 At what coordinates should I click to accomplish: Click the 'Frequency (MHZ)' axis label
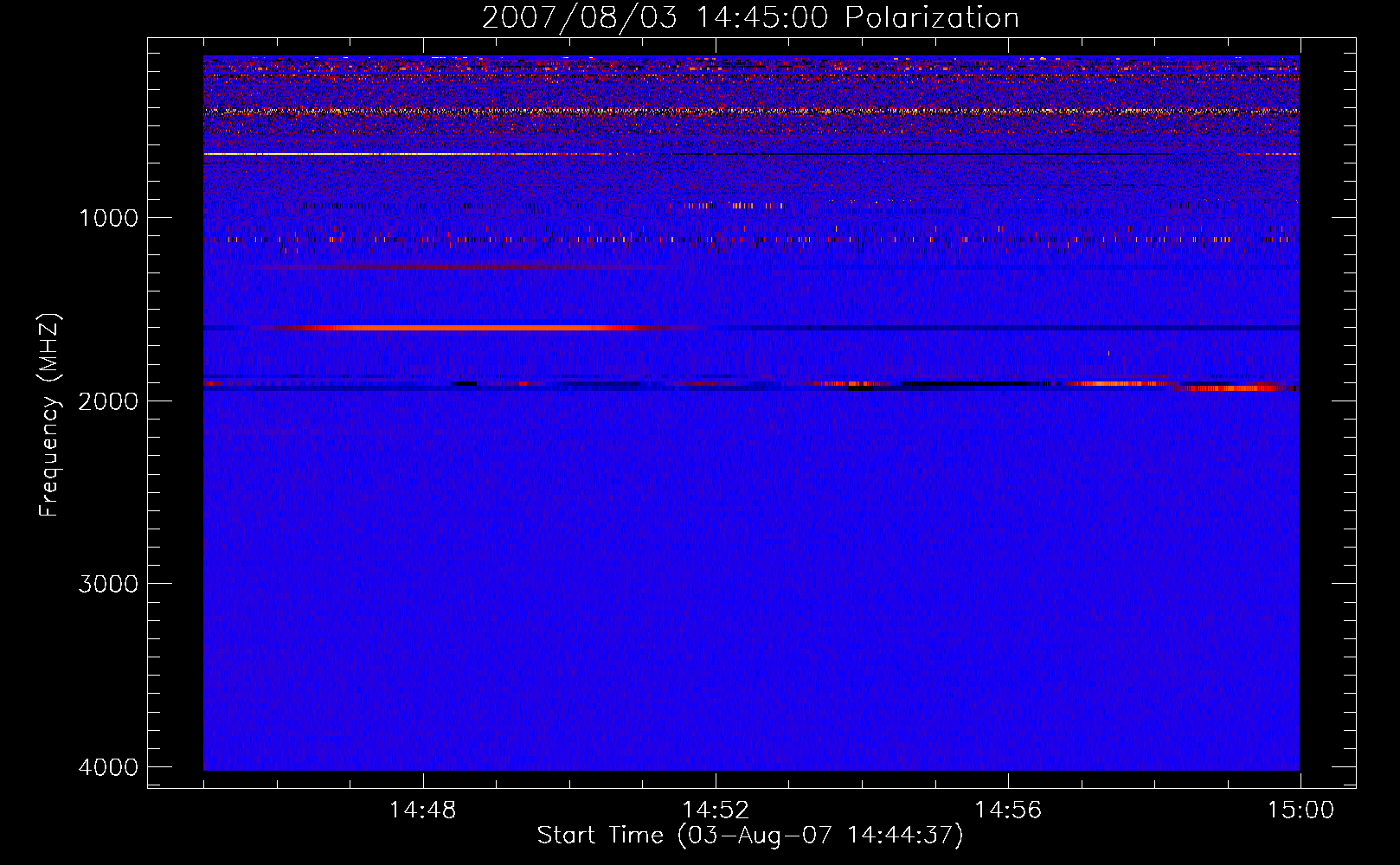click(49, 416)
